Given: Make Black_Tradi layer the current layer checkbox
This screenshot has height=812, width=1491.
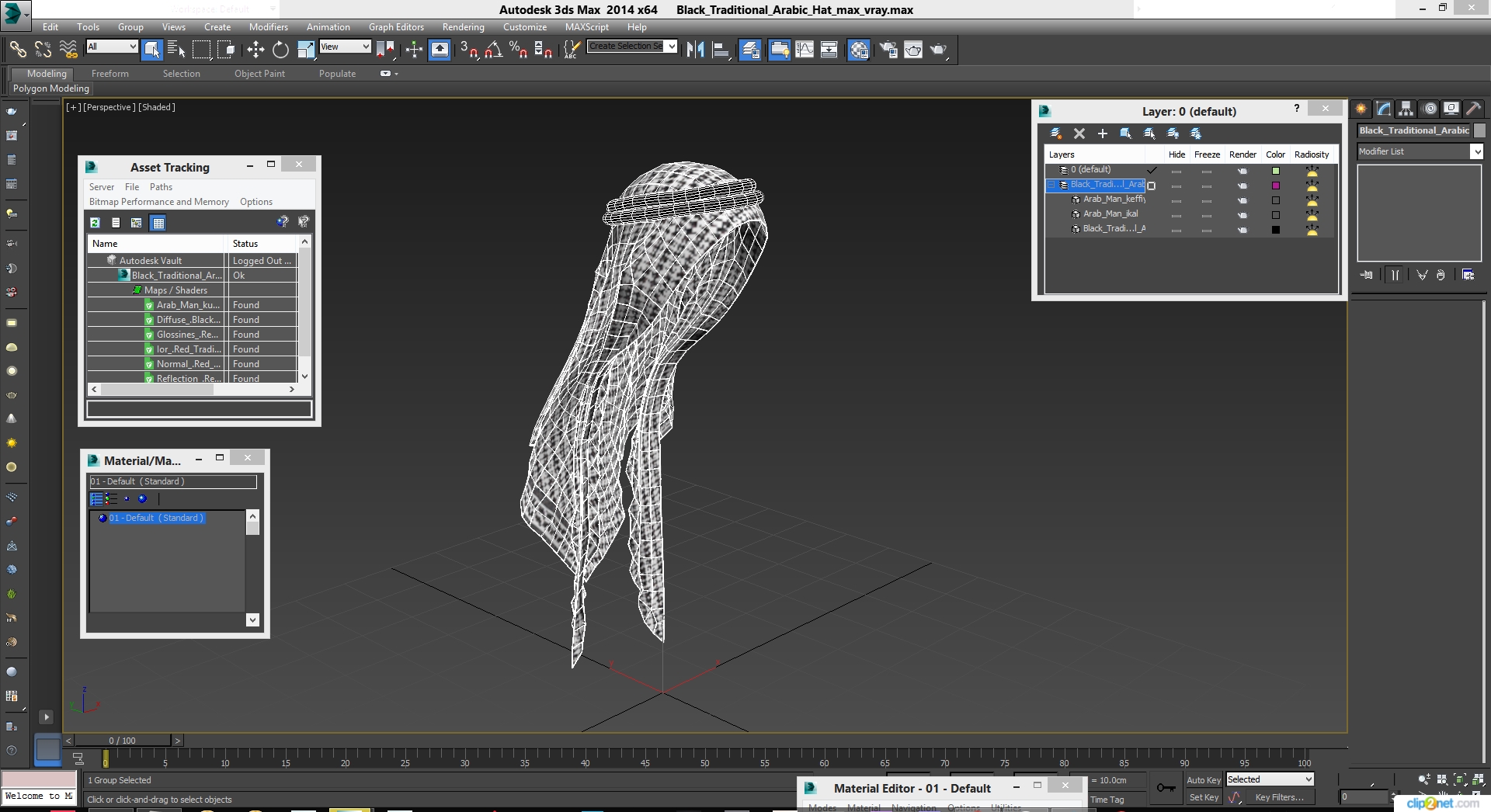Looking at the screenshot, I should (1152, 186).
